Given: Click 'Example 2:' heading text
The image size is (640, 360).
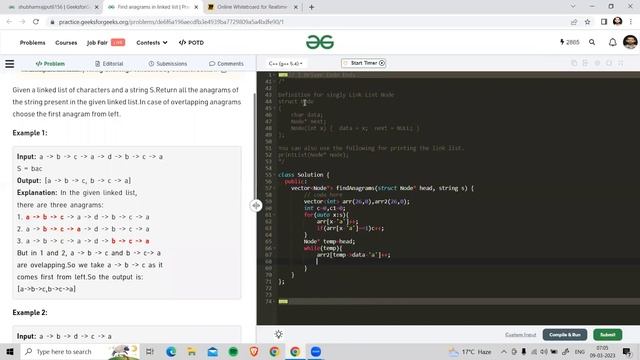Looking at the screenshot, I should tap(30, 313).
